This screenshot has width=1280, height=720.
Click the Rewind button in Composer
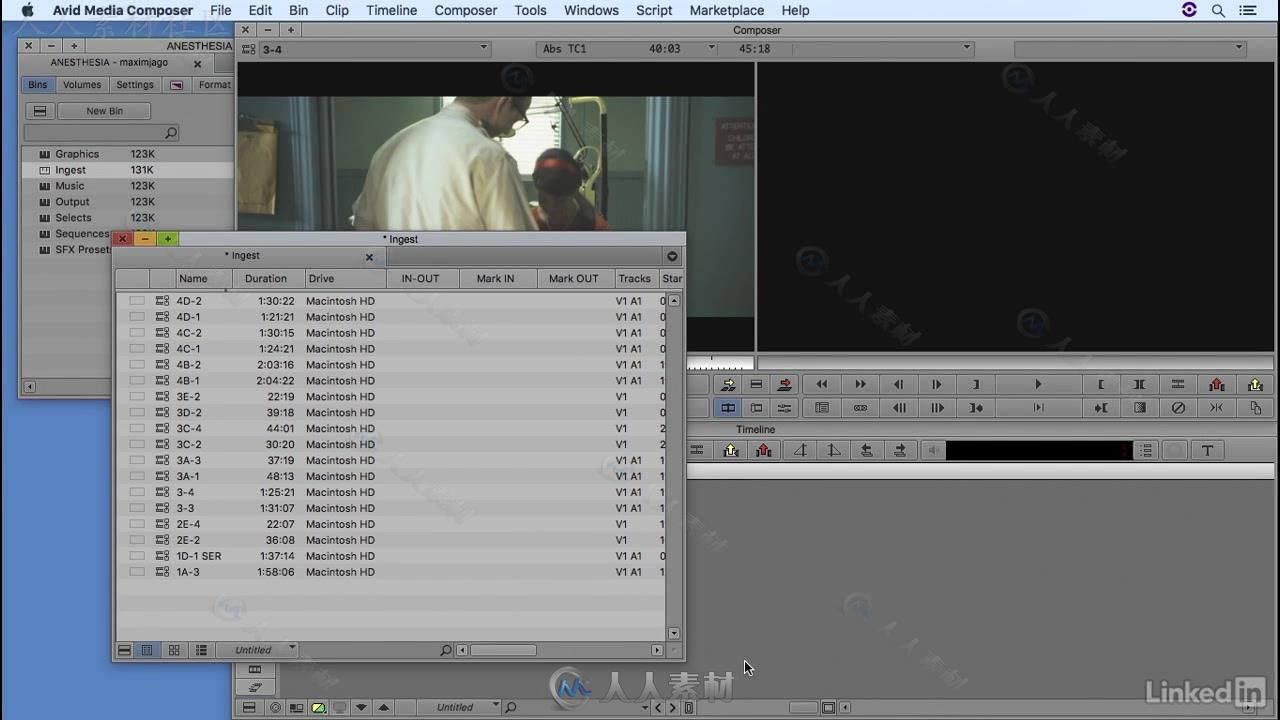point(822,384)
